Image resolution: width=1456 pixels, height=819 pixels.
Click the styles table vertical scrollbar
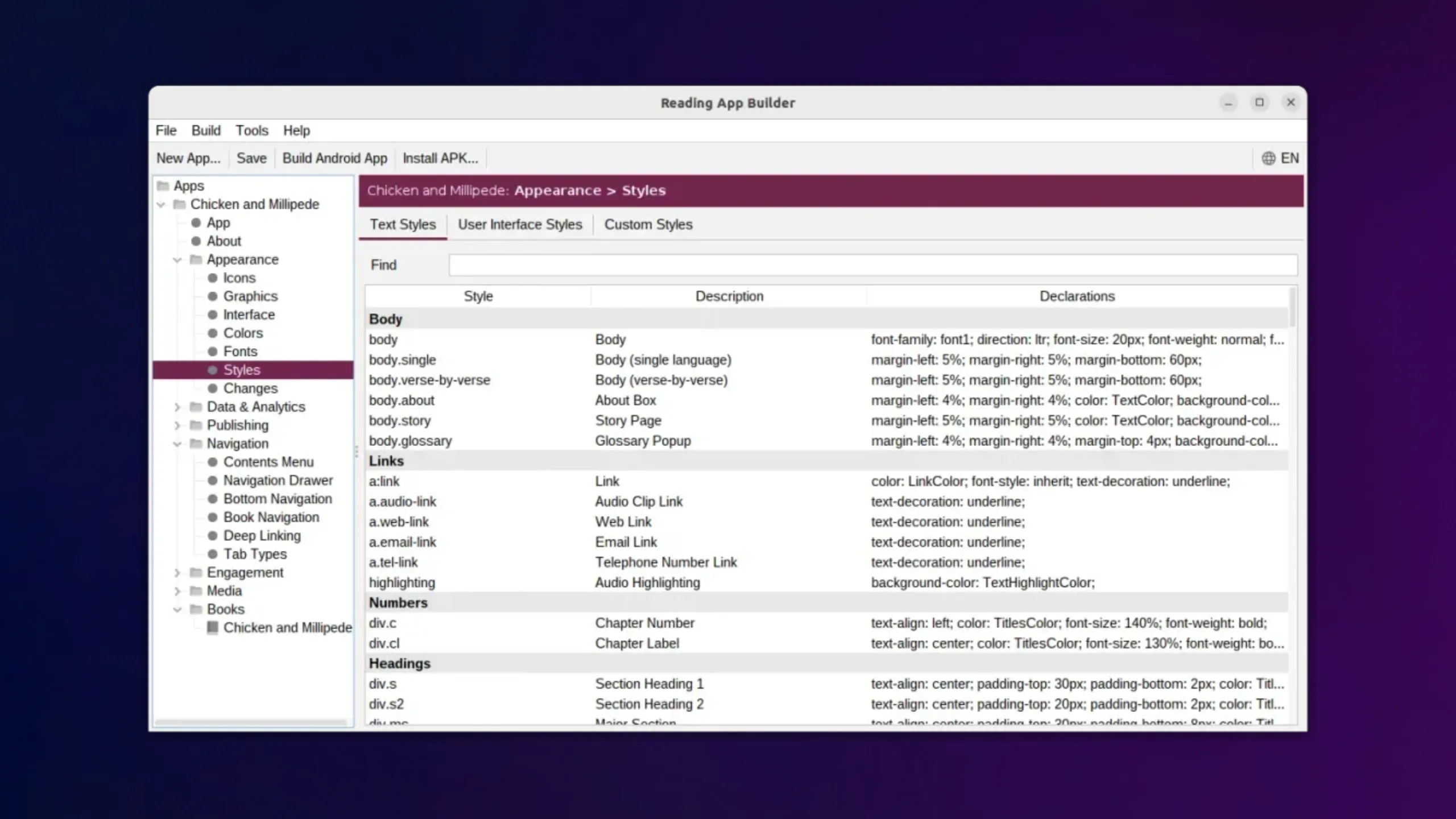pos(1293,308)
